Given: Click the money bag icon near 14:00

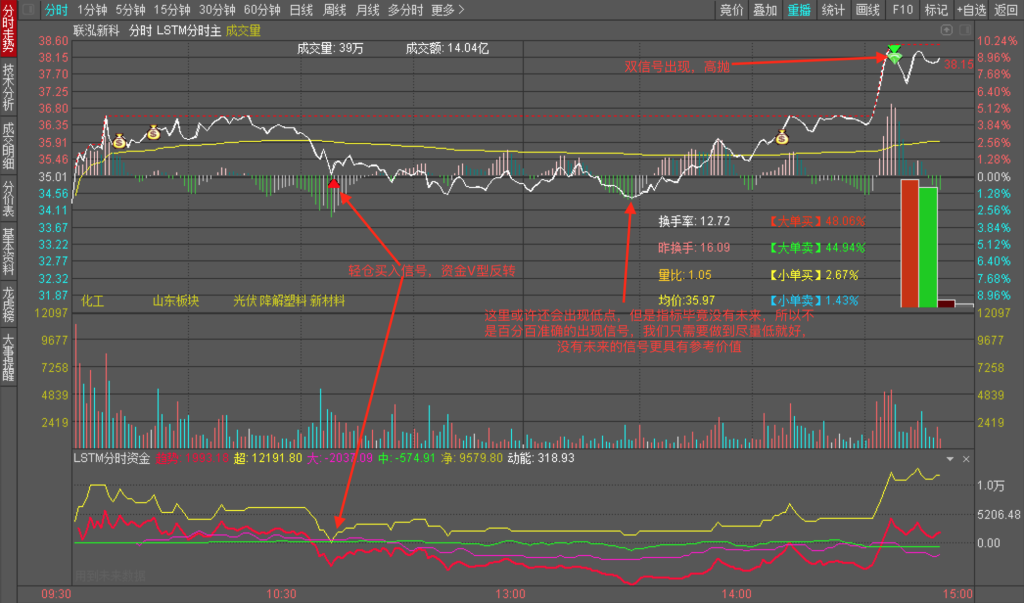Looking at the screenshot, I should pyautogui.click(x=783, y=138).
